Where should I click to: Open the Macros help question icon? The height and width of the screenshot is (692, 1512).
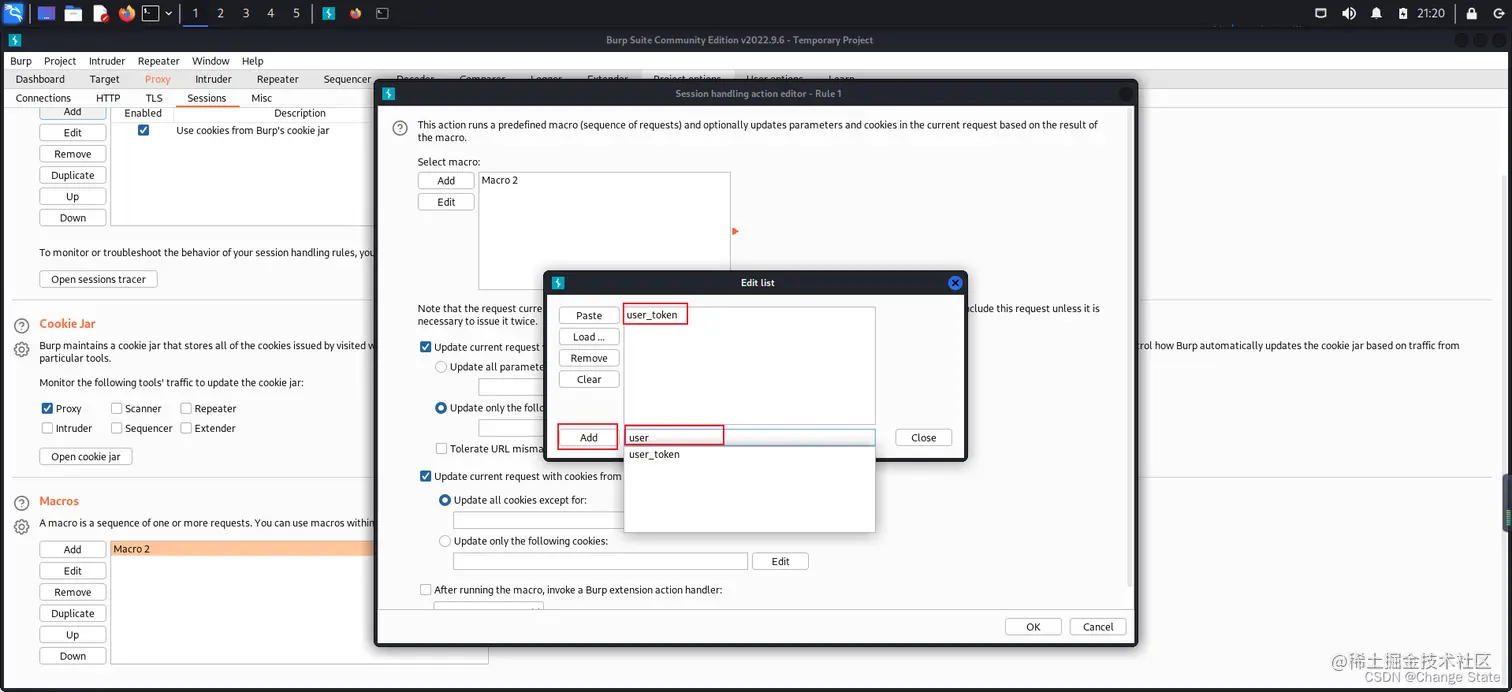(21, 504)
